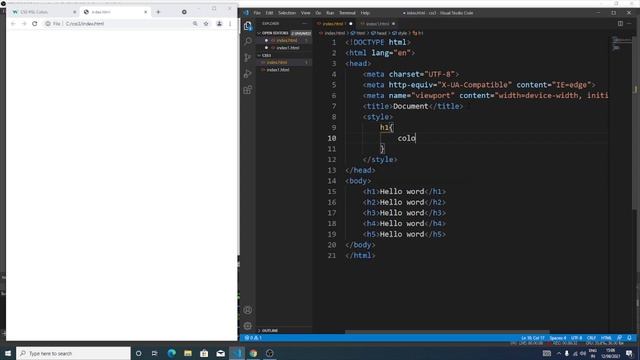Open the Edit menu in VS Code

pyautogui.click(x=269, y=13)
